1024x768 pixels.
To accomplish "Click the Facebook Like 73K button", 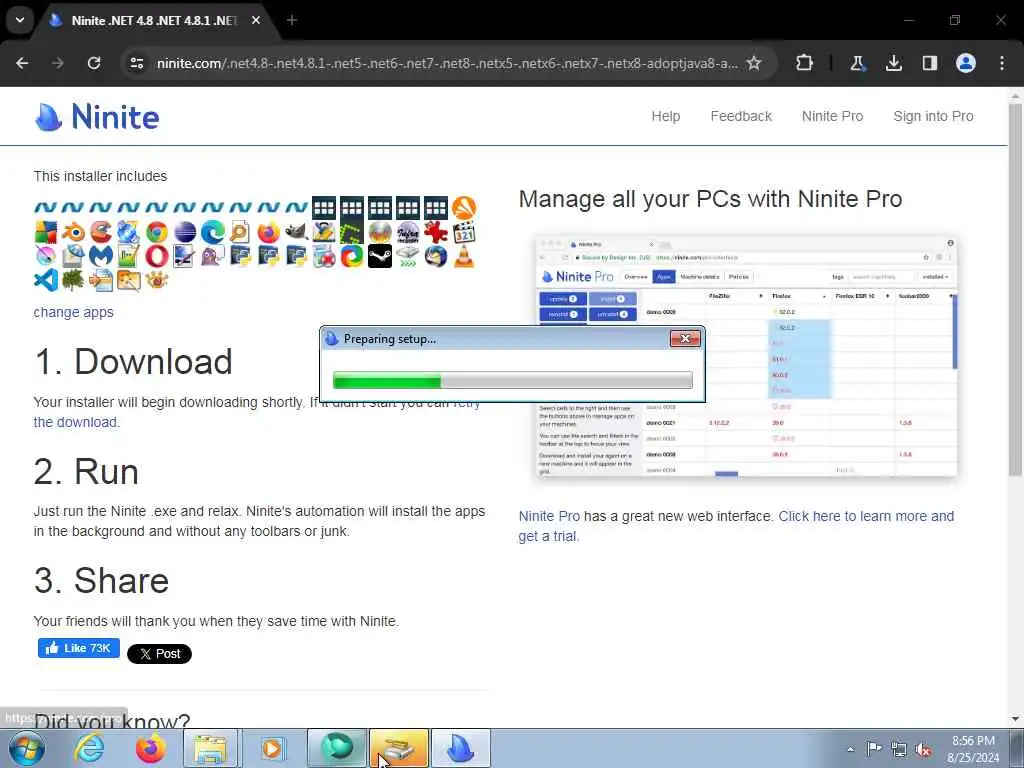I will click(x=78, y=648).
